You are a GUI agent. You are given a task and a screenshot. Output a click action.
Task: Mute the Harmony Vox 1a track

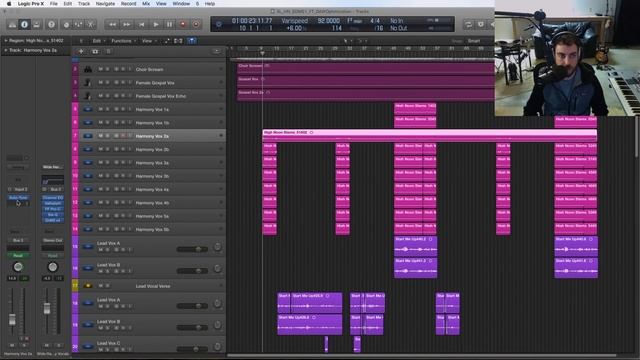pos(100,109)
